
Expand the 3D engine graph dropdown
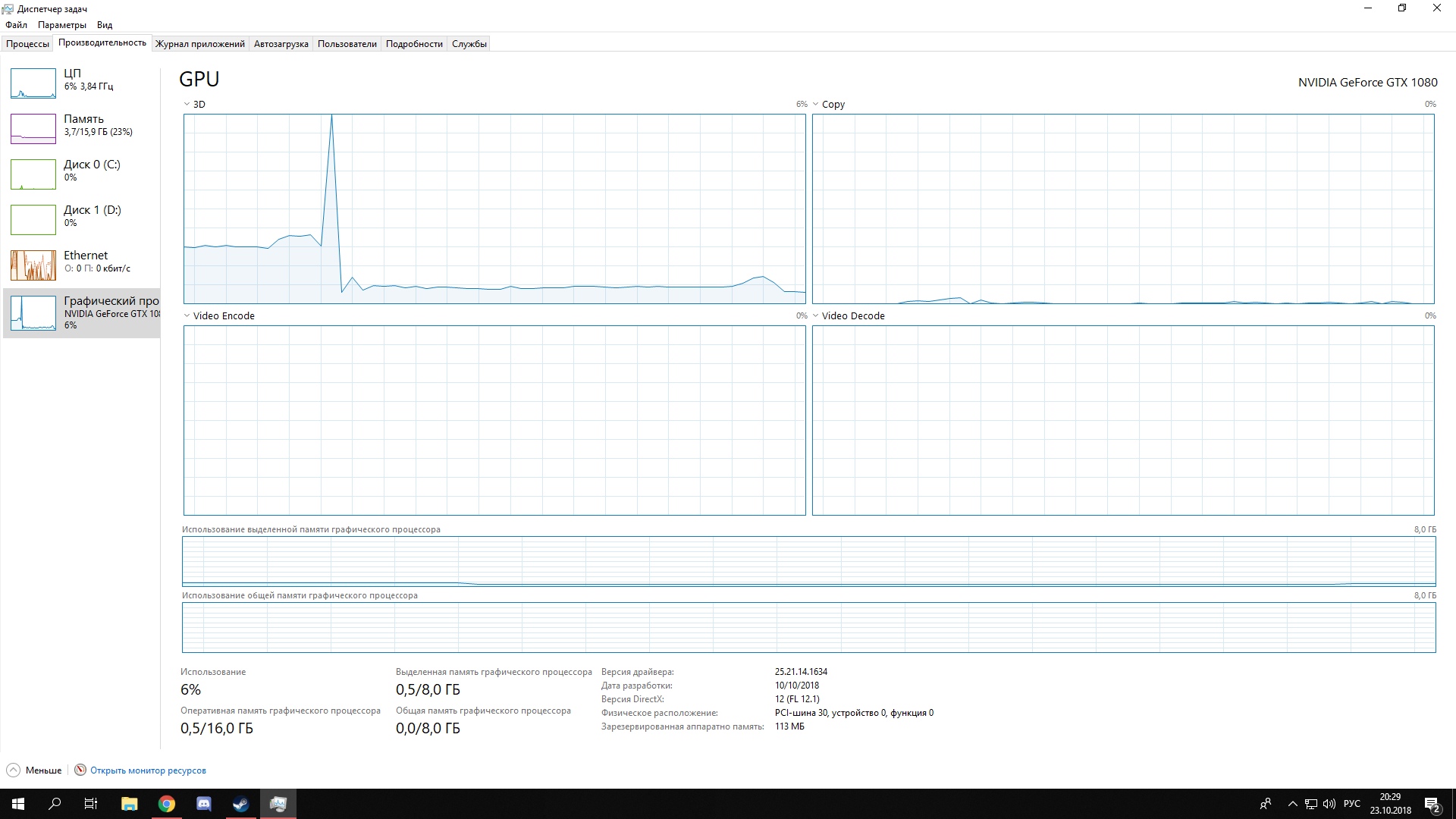187,105
